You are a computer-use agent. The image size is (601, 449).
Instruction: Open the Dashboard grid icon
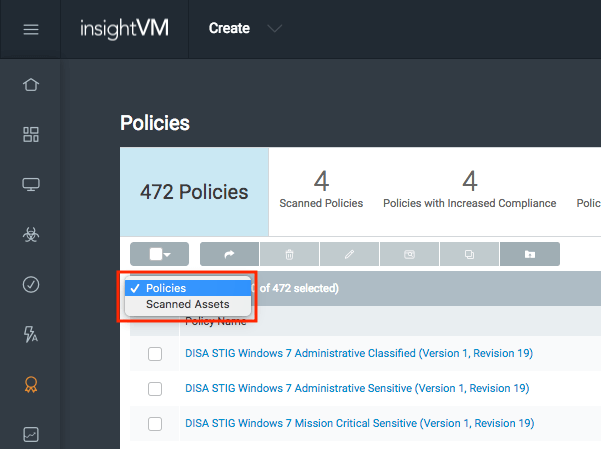30,134
